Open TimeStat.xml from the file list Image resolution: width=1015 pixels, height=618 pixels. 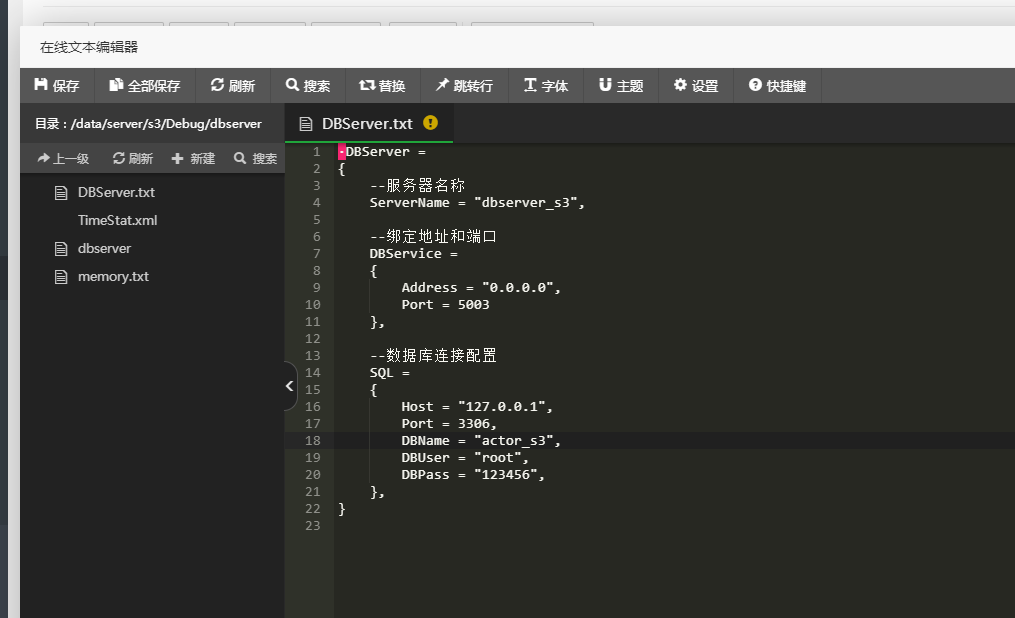[x=117, y=220]
